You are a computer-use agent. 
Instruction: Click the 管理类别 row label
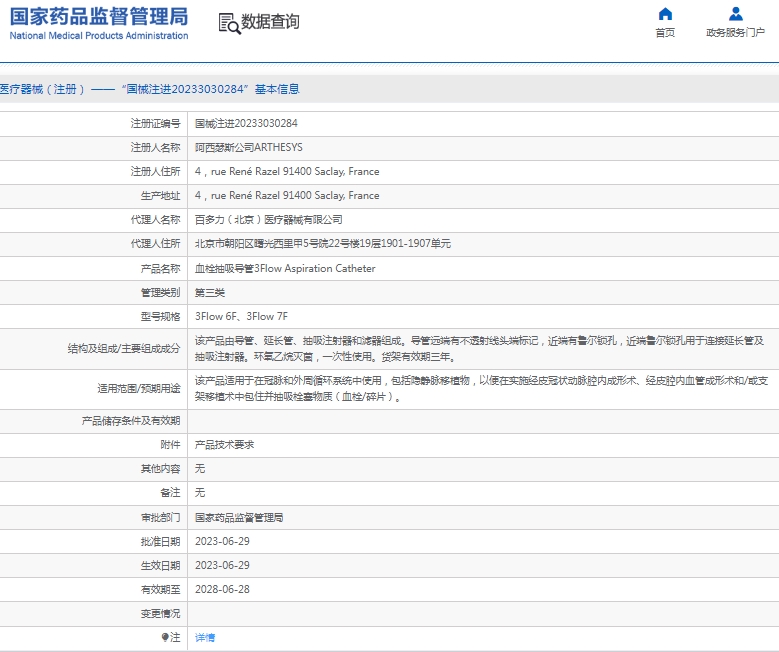tap(160, 292)
